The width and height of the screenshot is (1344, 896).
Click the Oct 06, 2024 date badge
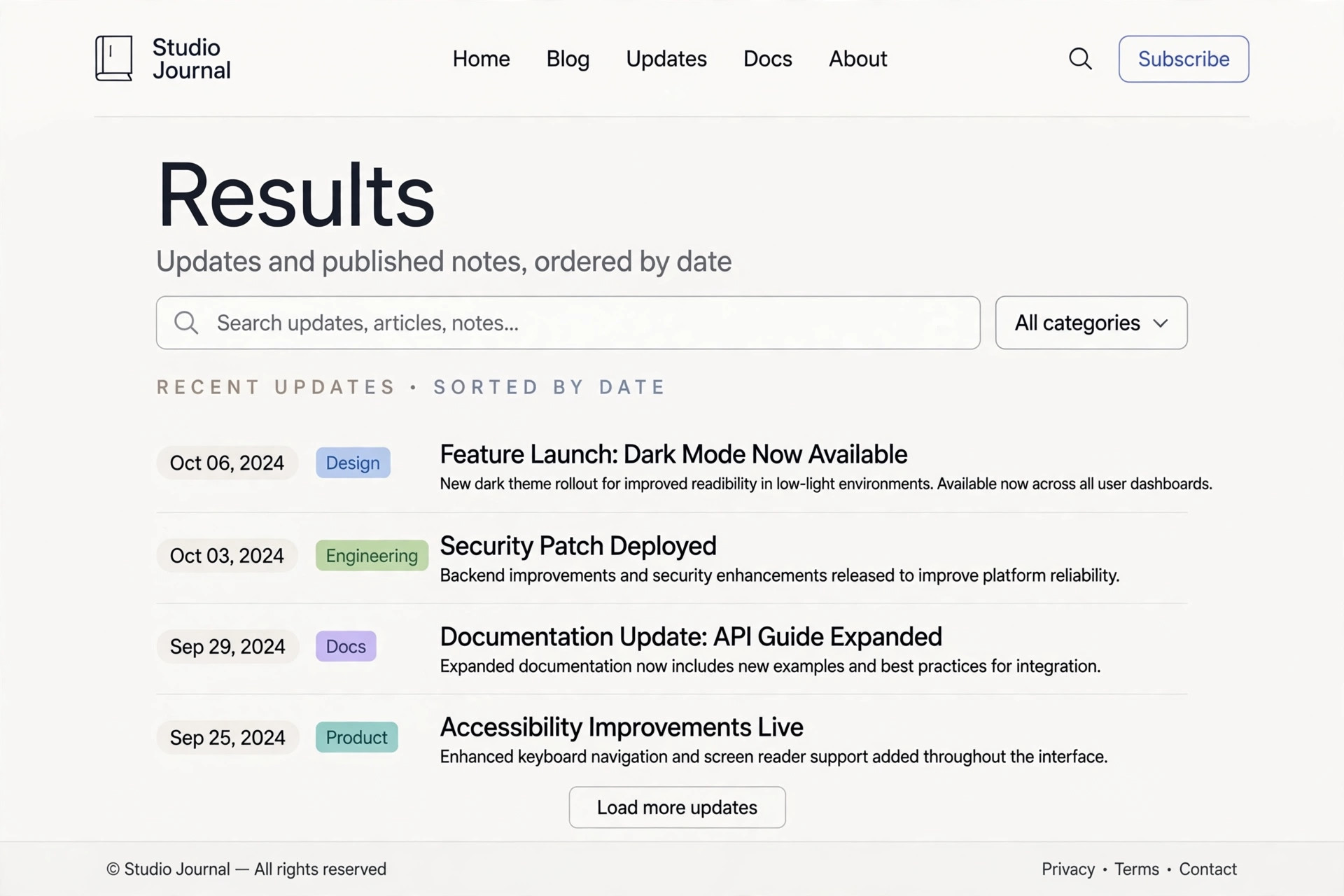pos(227,463)
